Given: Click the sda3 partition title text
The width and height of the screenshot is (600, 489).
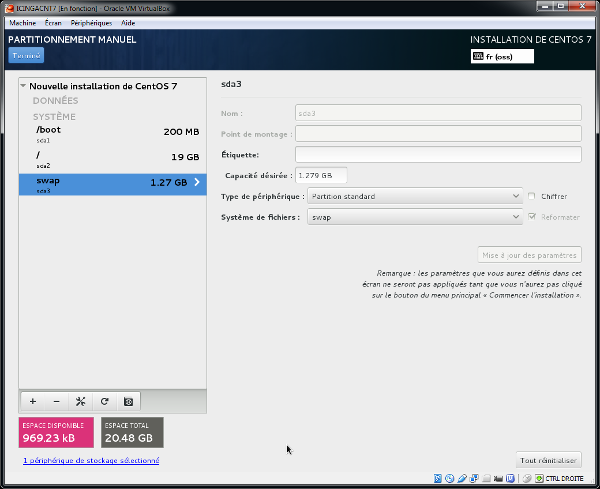Looking at the screenshot, I should click(x=231, y=84).
